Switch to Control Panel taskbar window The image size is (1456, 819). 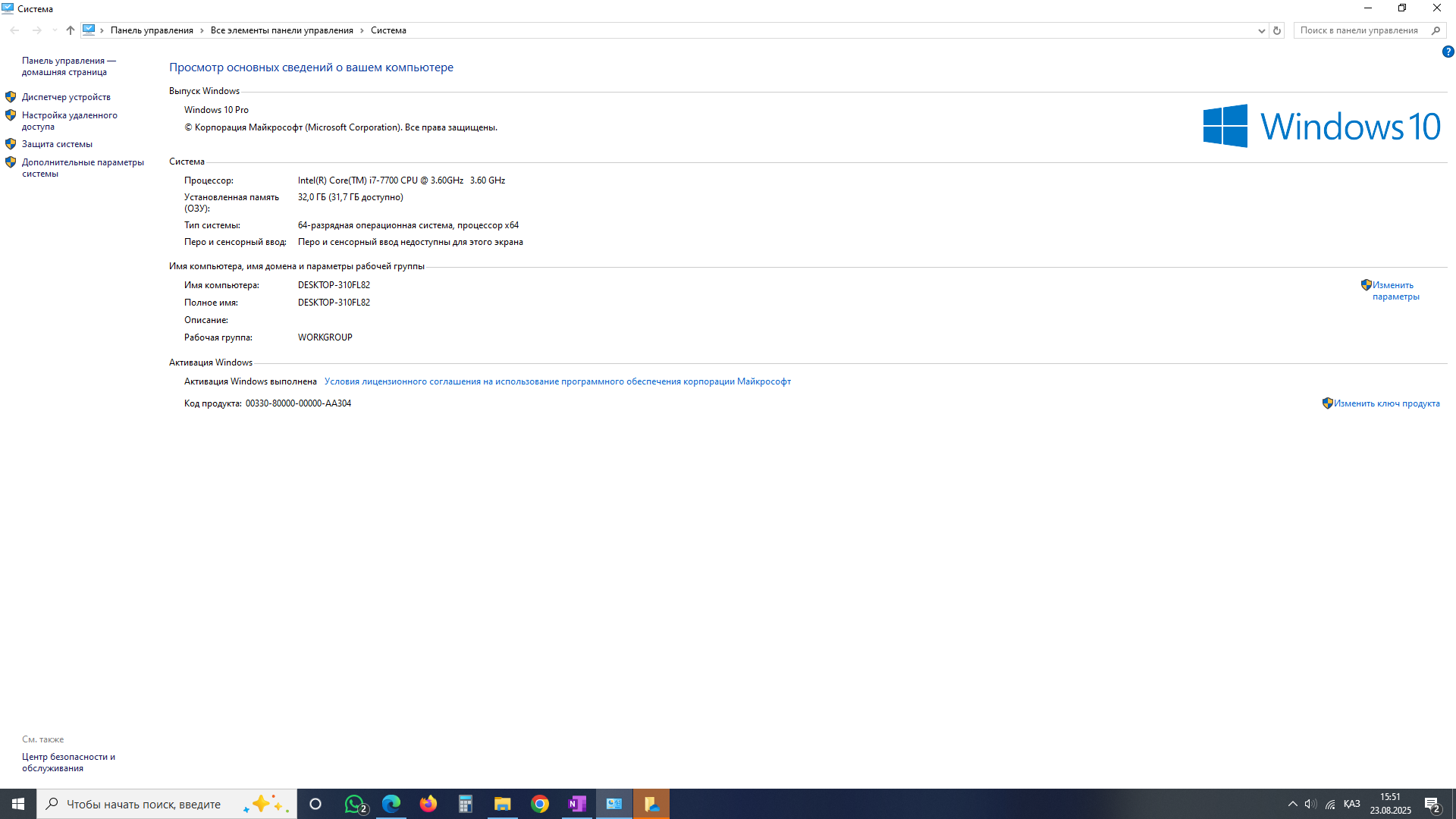point(614,804)
